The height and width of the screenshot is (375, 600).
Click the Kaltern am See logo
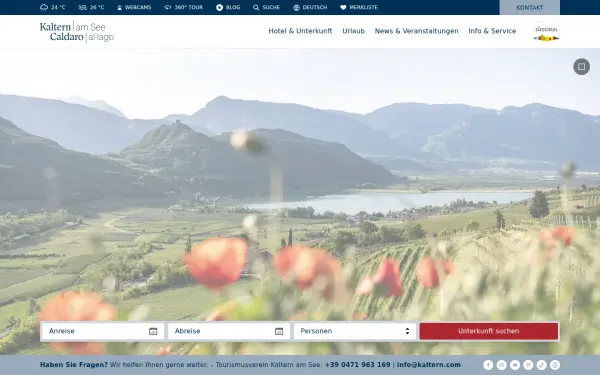click(x=77, y=31)
